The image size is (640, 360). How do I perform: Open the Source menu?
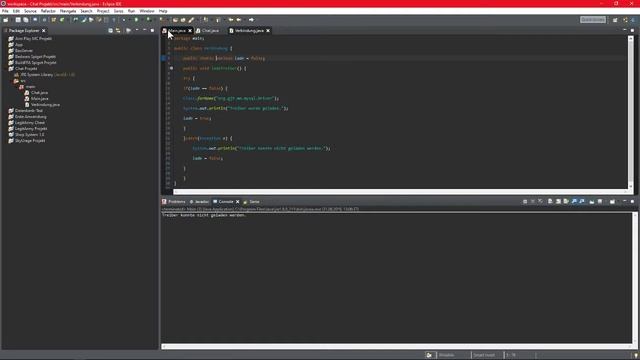[x=30, y=11]
